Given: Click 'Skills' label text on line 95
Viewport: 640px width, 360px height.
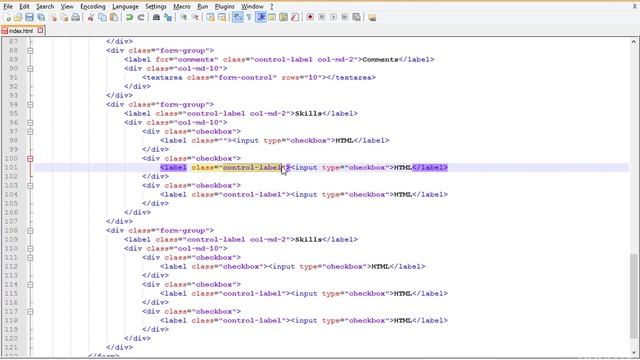Looking at the screenshot, I should [309, 113].
